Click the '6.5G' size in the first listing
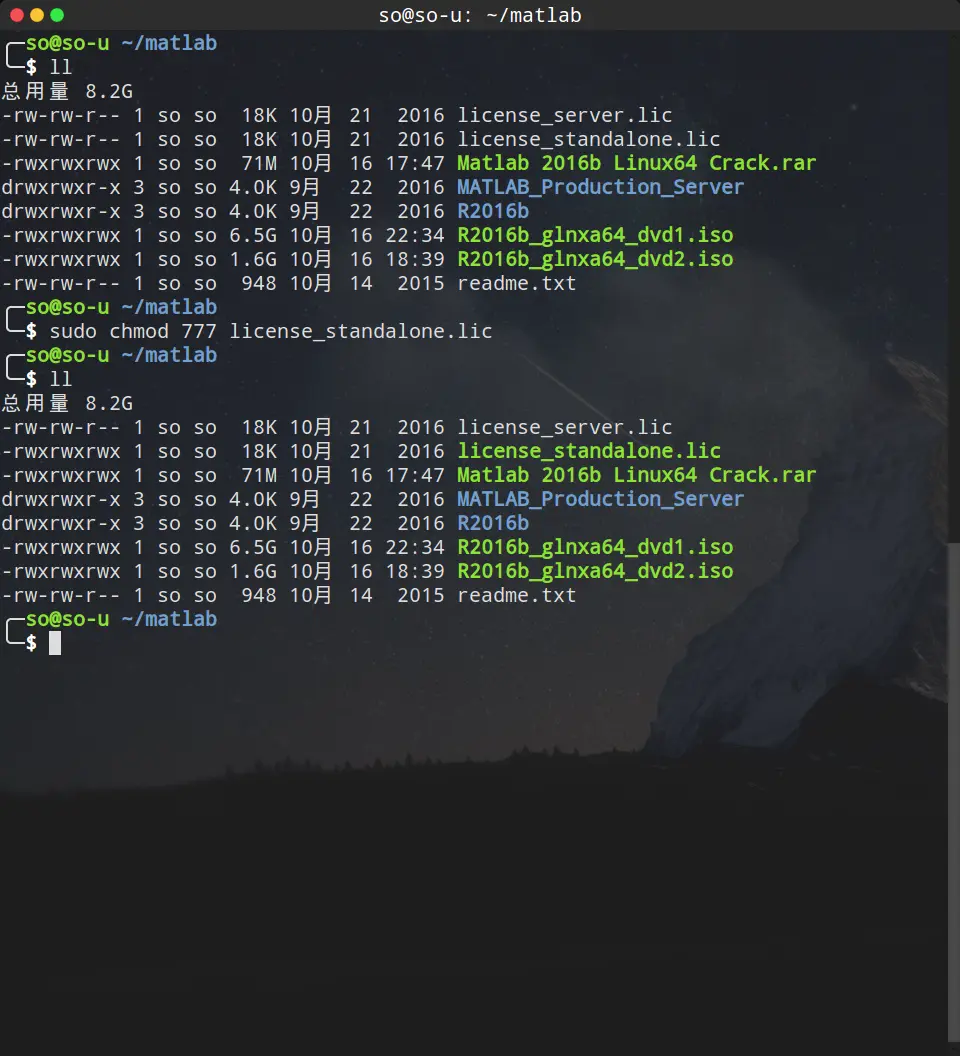Screen dimensions: 960x1056 click(253, 235)
